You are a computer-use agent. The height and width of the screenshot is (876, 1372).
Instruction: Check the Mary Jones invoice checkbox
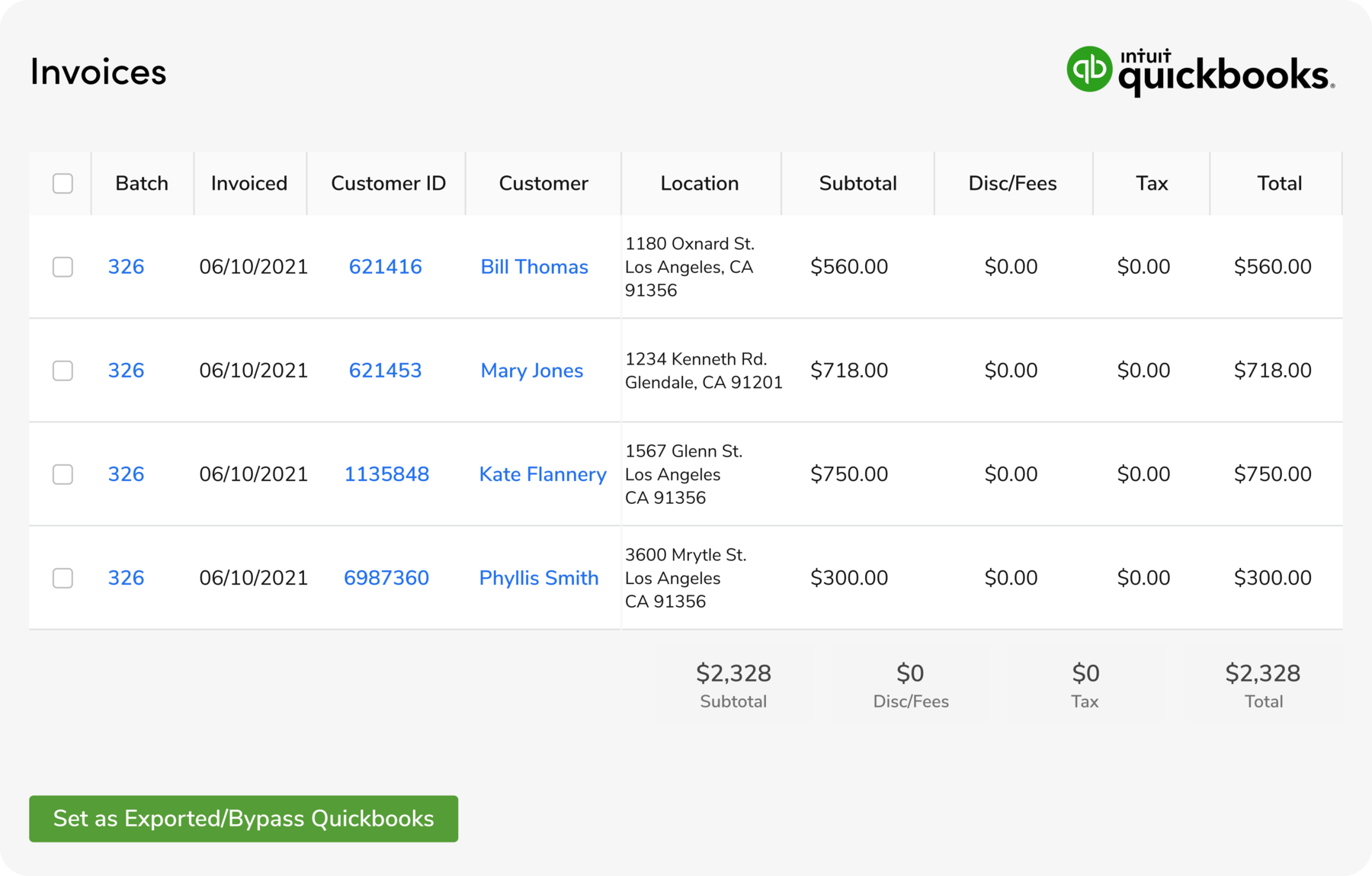tap(63, 371)
